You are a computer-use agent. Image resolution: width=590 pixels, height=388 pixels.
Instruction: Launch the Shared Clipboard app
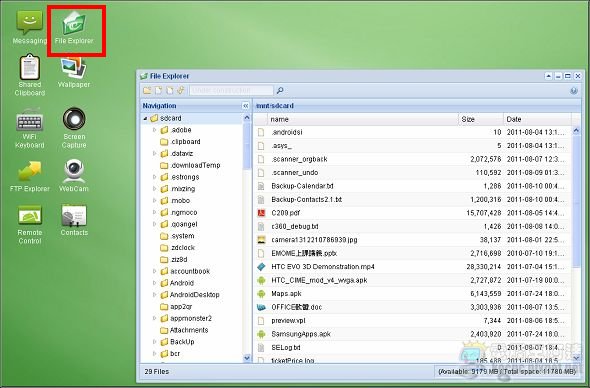point(29,75)
